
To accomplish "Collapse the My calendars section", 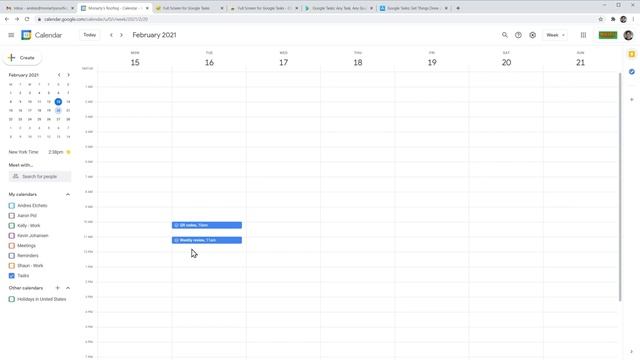I will pyautogui.click(x=68, y=194).
